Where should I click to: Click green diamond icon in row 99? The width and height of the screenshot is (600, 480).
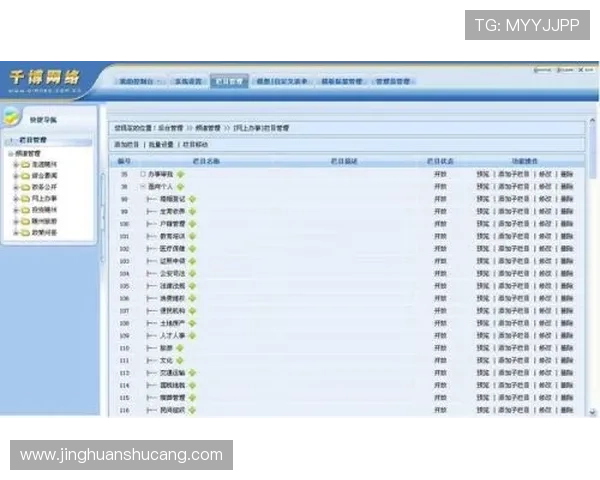tap(192, 211)
